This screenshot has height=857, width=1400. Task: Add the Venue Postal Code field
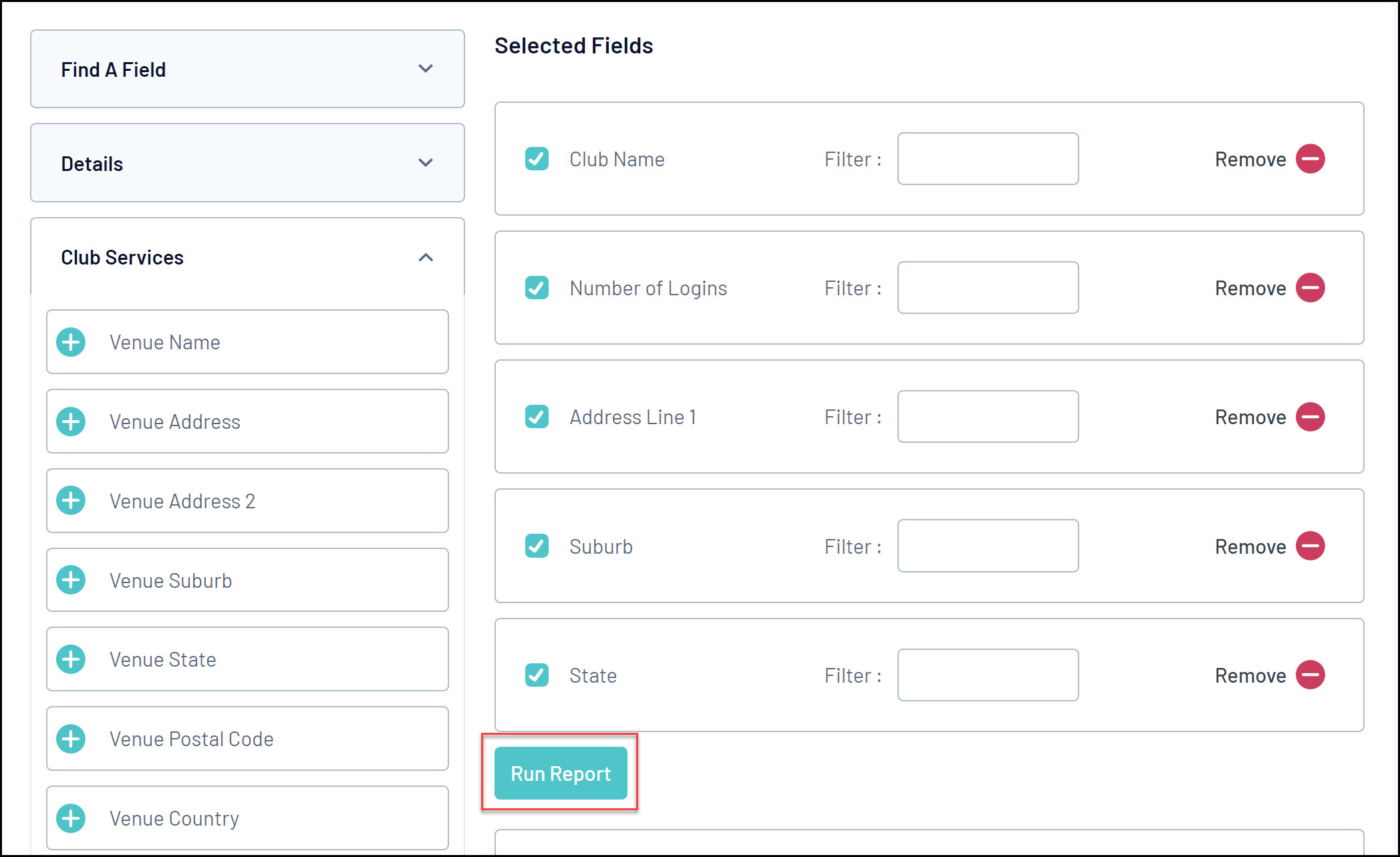(x=71, y=739)
